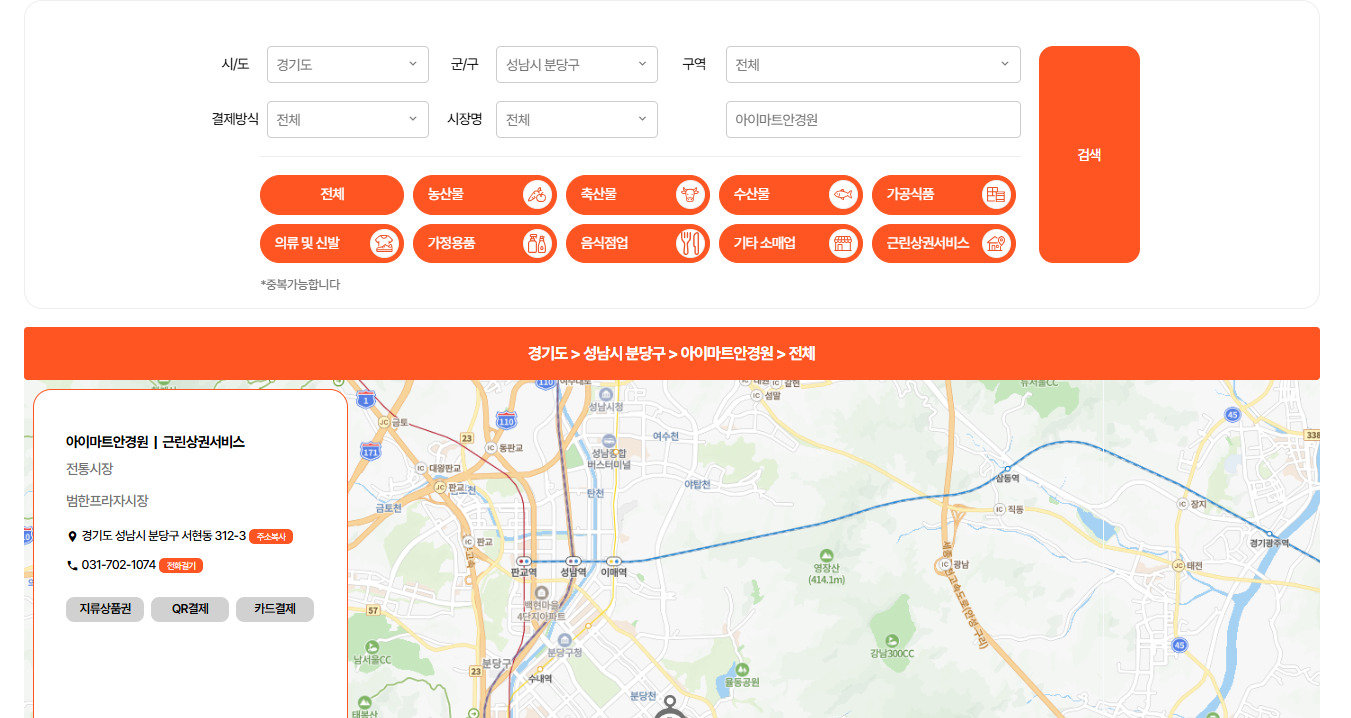
Task: Toggle the 수산물 category filter
Action: point(791,195)
